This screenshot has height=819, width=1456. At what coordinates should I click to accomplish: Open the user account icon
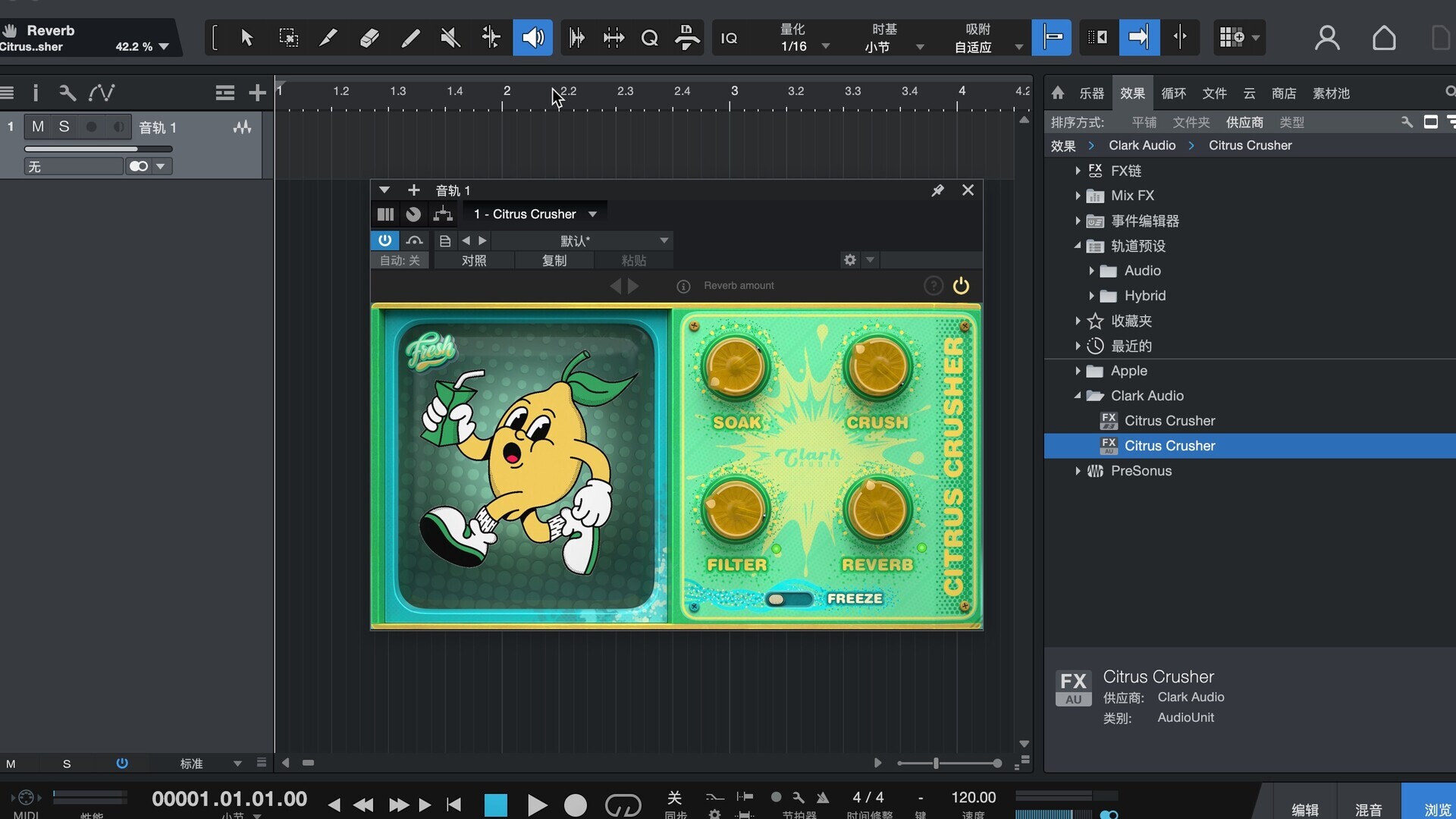click(x=1327, y=37)
